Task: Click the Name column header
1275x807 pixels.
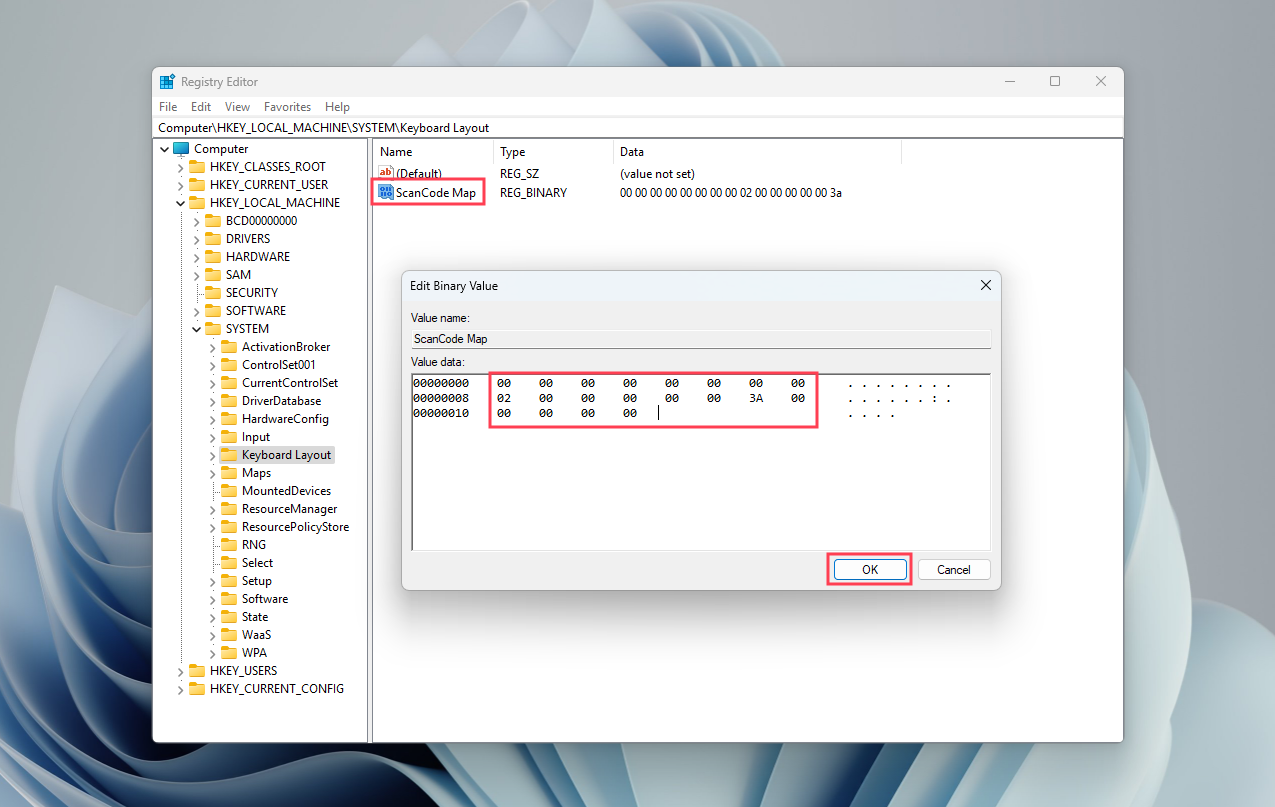Action: coord(434,152)
